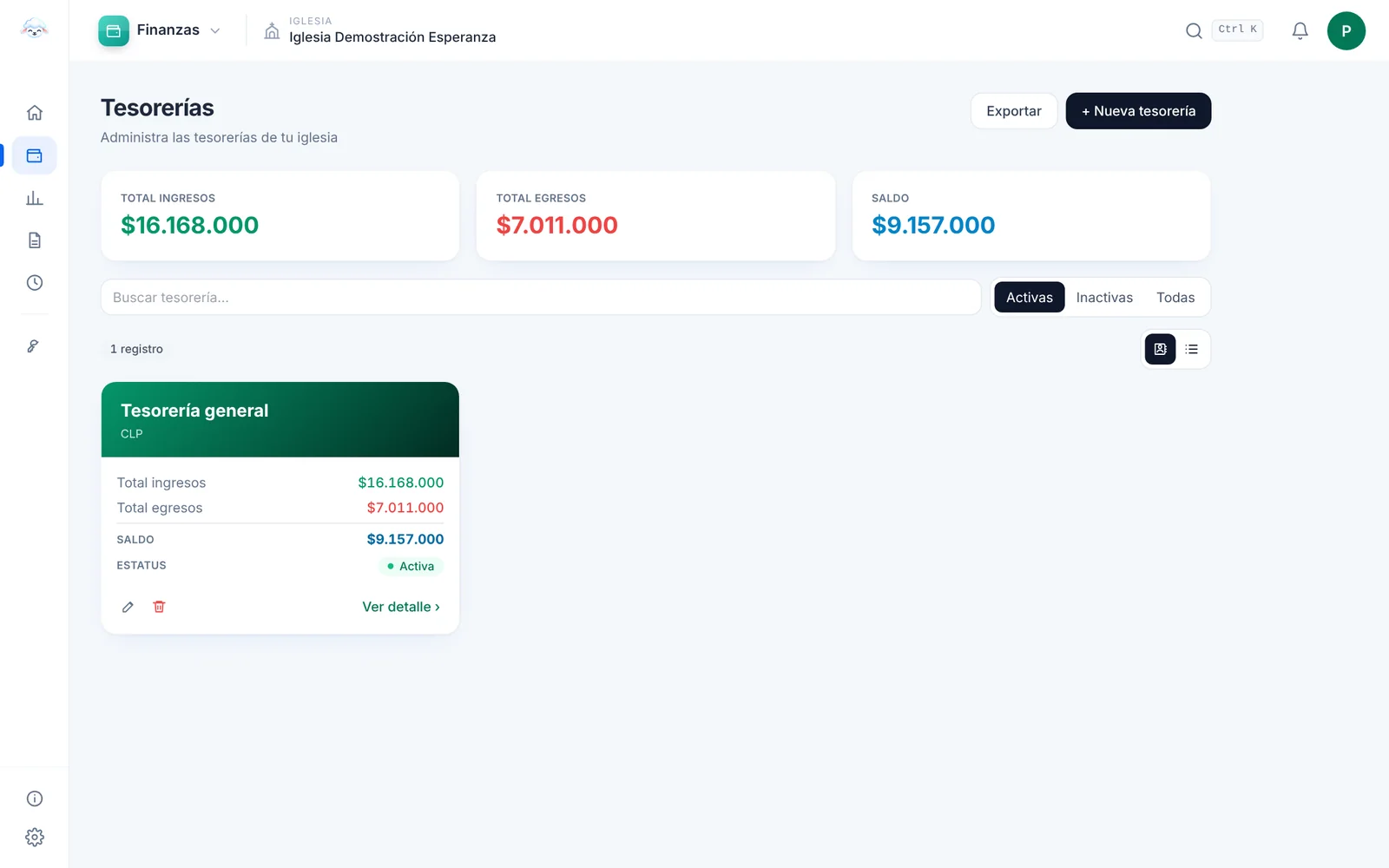The width and height of the screenshot is (1389, 868).
Task: Select the wallet treasury sidebar icon
Action: coord(35,156)
